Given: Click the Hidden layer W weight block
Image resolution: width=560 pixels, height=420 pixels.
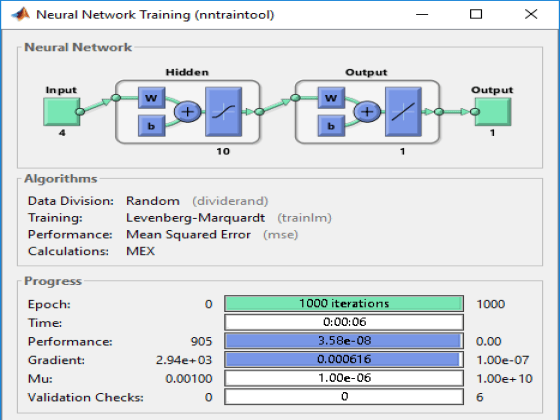Looking at the screenshot, I should click(x=151, y=98).
